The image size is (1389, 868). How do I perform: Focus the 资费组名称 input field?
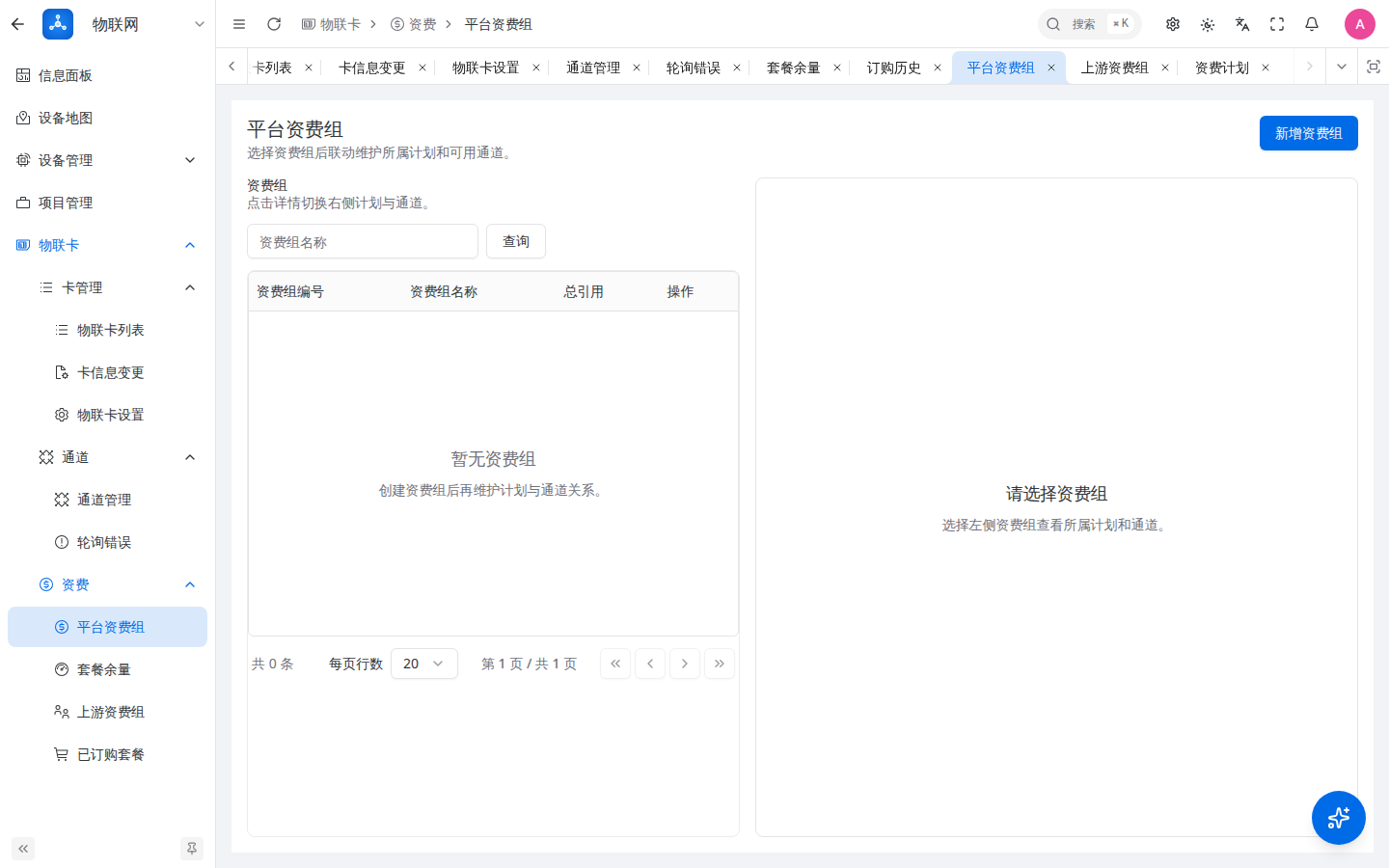click(363, 241)
